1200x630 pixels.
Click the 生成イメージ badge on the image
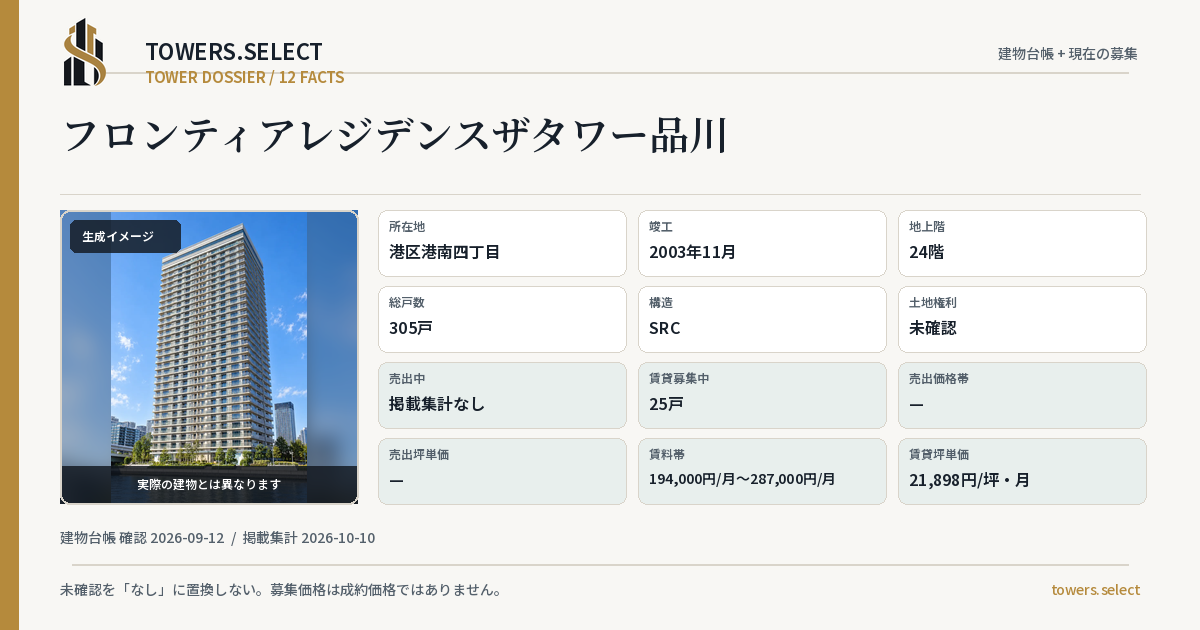pos(125,237)
